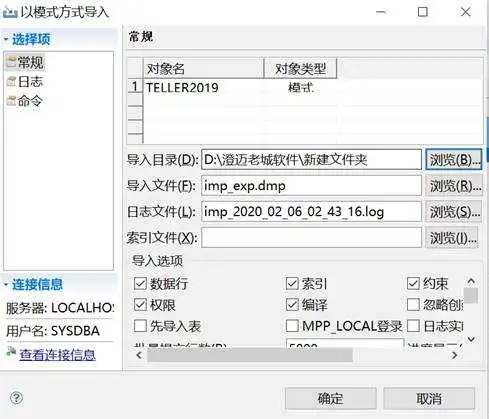Click the 对象名 column header
489x419 pixels.
(203, 68)
